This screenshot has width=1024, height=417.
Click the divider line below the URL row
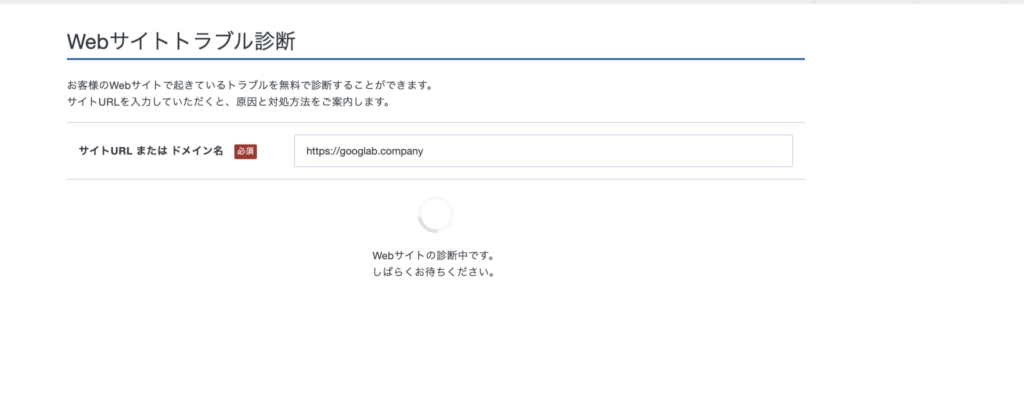click(x=435, y=180)
